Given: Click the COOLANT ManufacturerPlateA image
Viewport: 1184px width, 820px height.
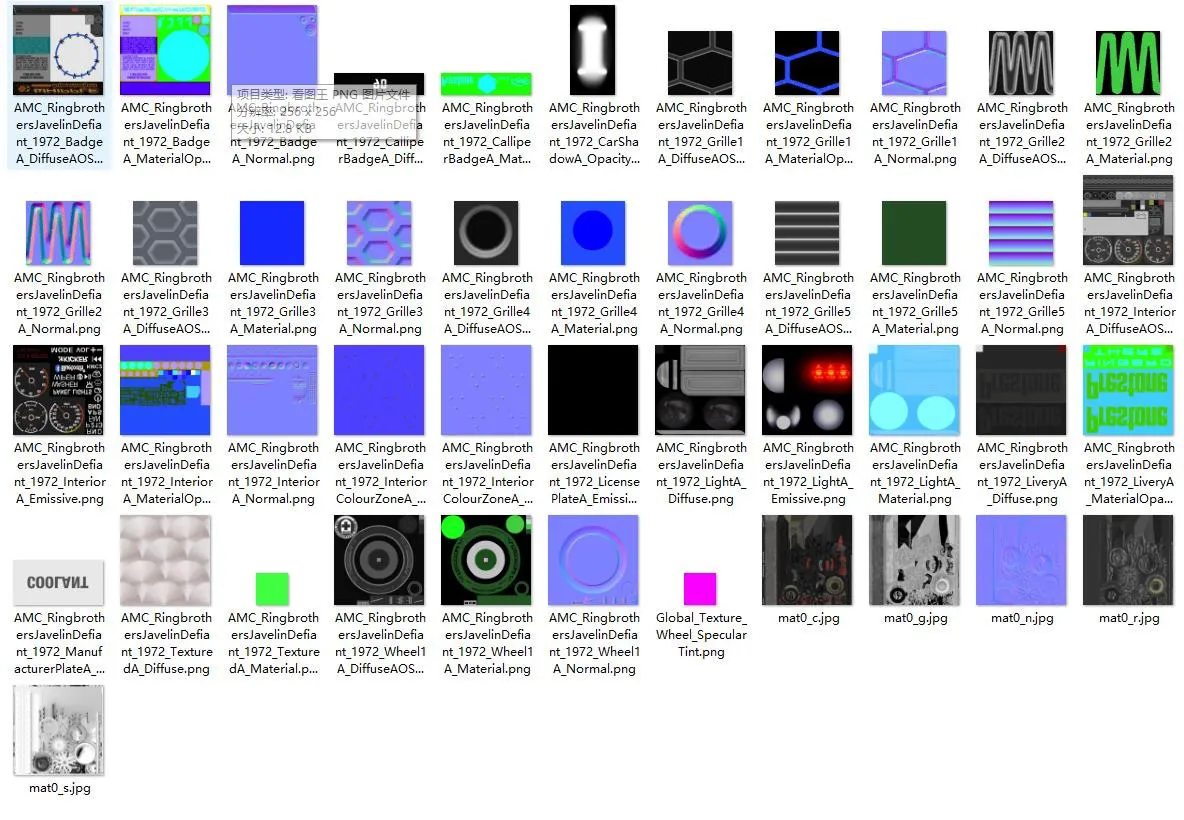Looking at the screenshot, I should 58,582.
